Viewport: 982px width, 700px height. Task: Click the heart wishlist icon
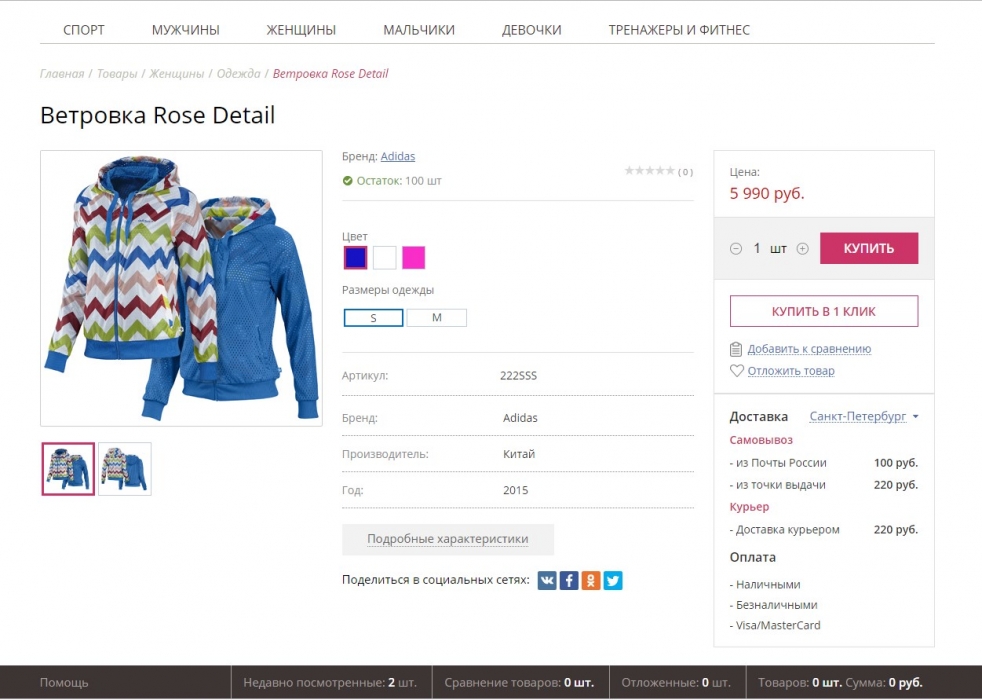click(x=737, y=371)
